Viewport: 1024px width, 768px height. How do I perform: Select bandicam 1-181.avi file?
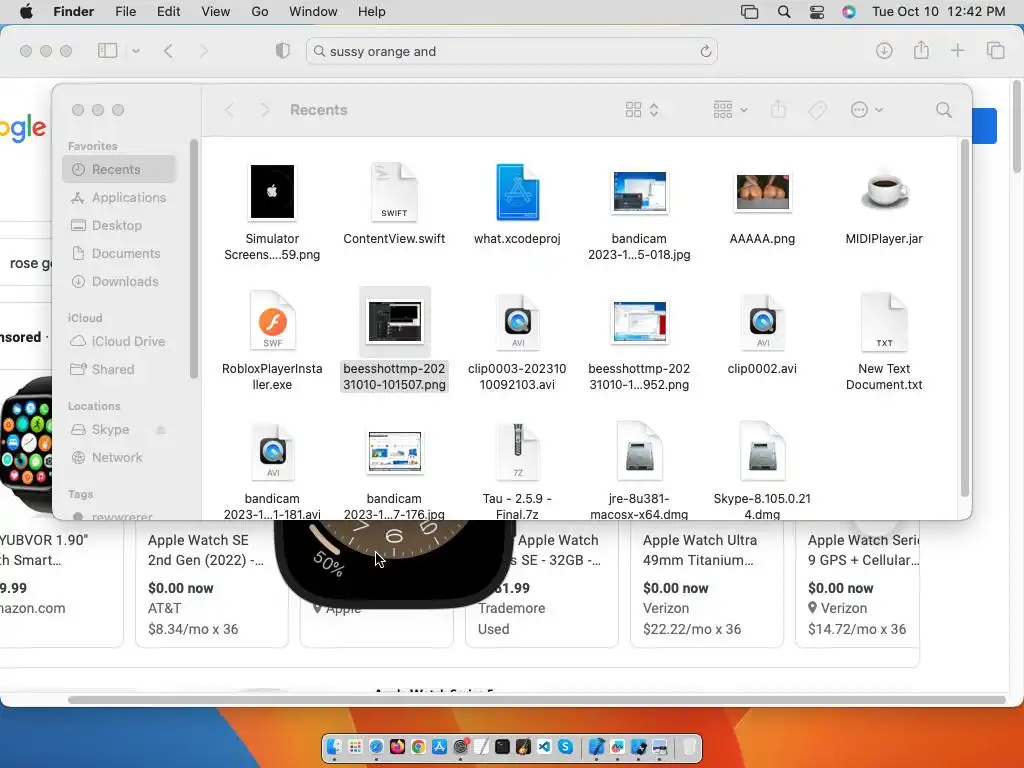272,471
